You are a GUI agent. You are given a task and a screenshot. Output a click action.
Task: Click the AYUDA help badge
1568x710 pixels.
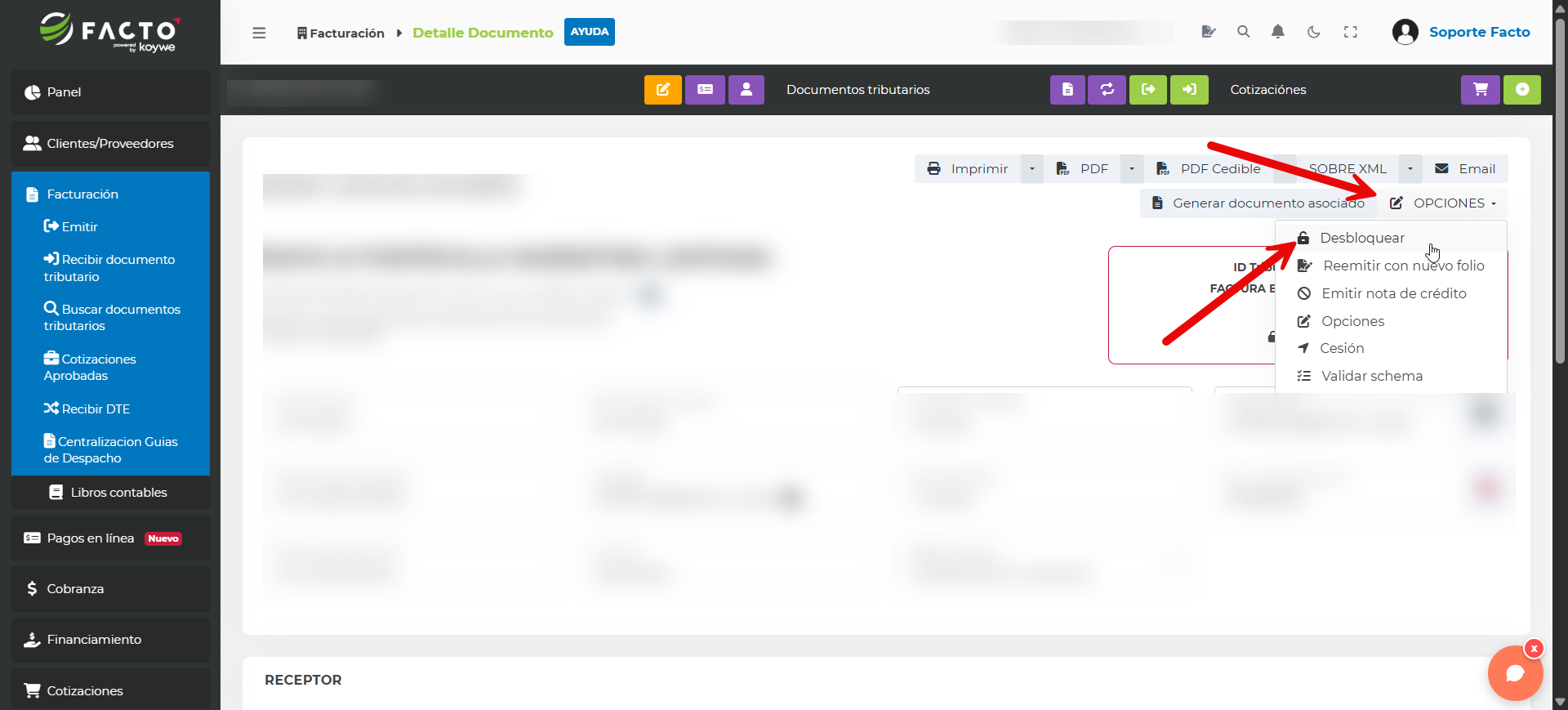coord(590,32)
